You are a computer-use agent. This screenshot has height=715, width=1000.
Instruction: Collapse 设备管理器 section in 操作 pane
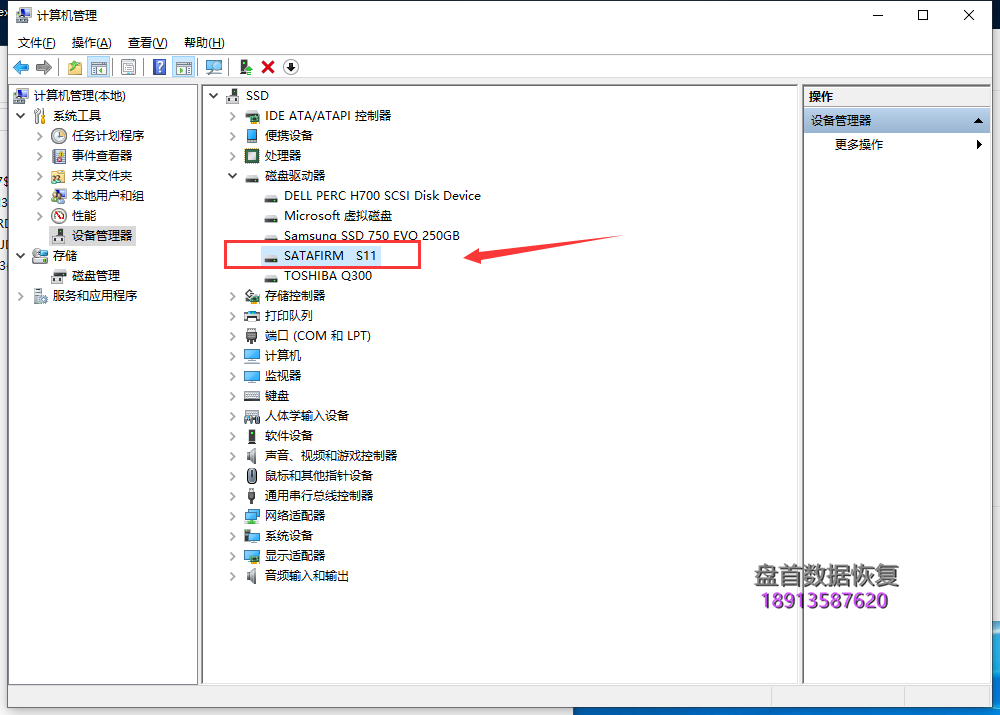[978, 121]
